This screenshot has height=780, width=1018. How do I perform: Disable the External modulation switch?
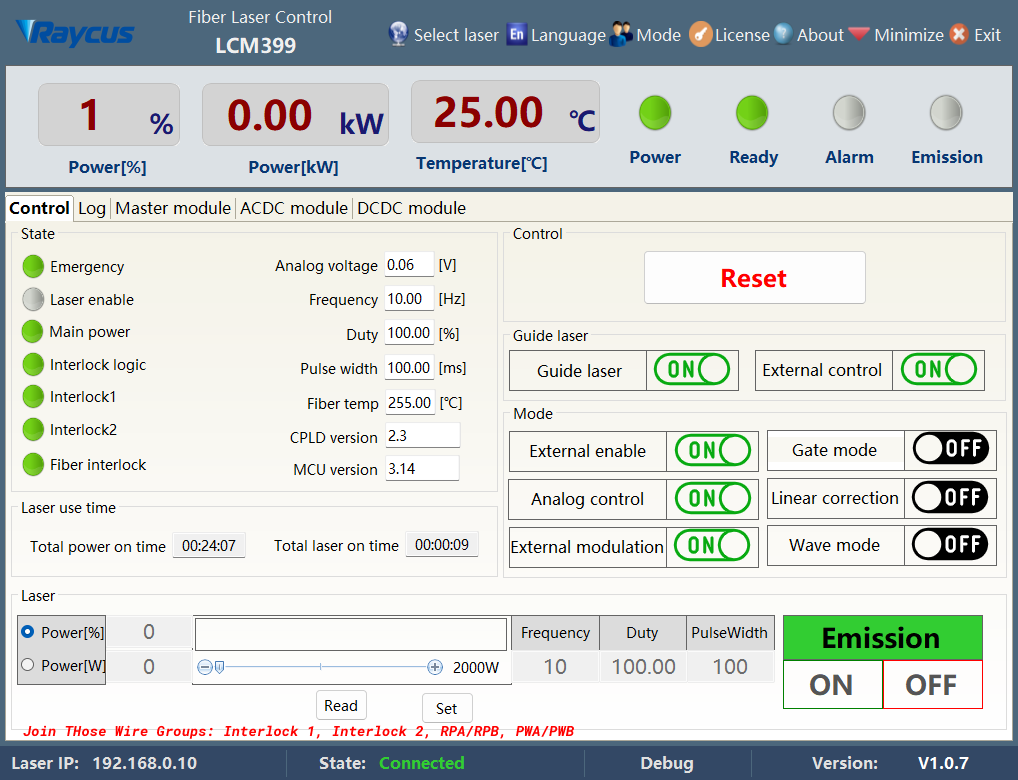[x=712, y=545]
